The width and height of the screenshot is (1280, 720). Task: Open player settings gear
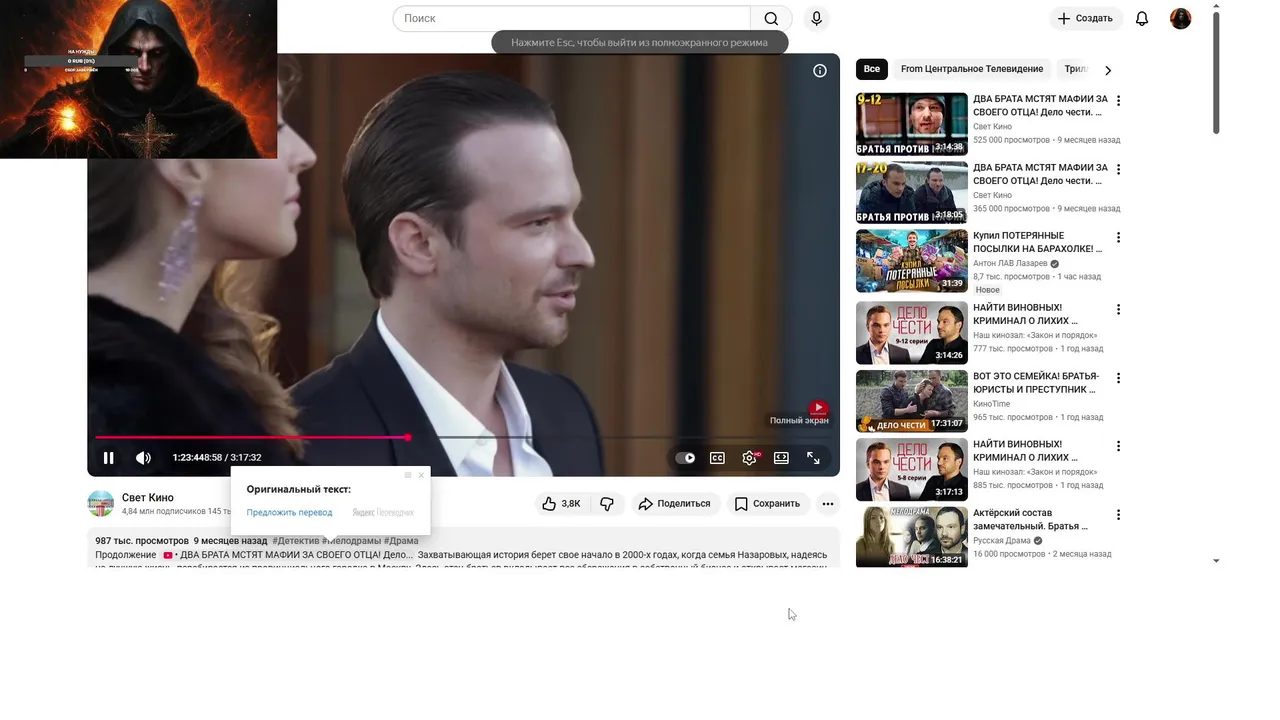[749, 458]
